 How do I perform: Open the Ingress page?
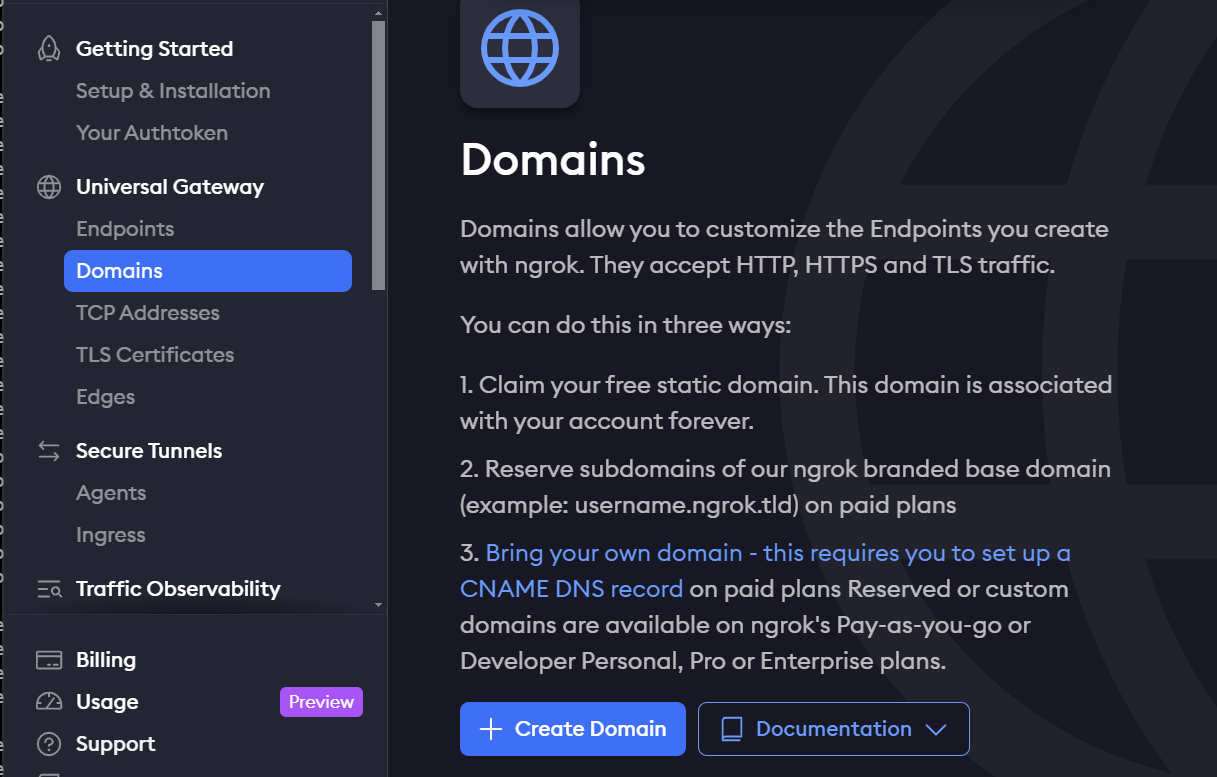click(111, 535)
